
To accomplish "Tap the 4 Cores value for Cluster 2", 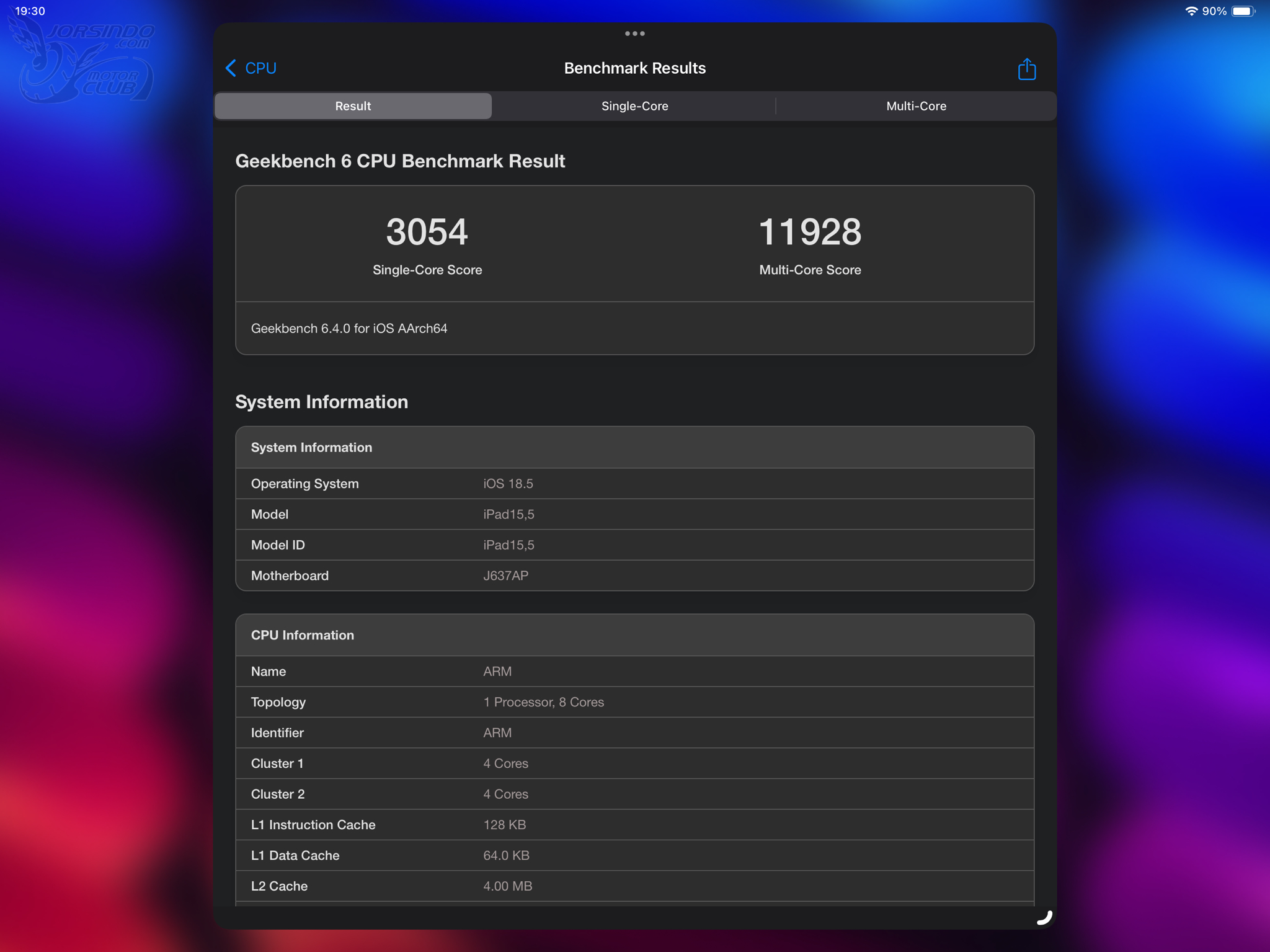I will pyautogui.click(x=505, y=794).
